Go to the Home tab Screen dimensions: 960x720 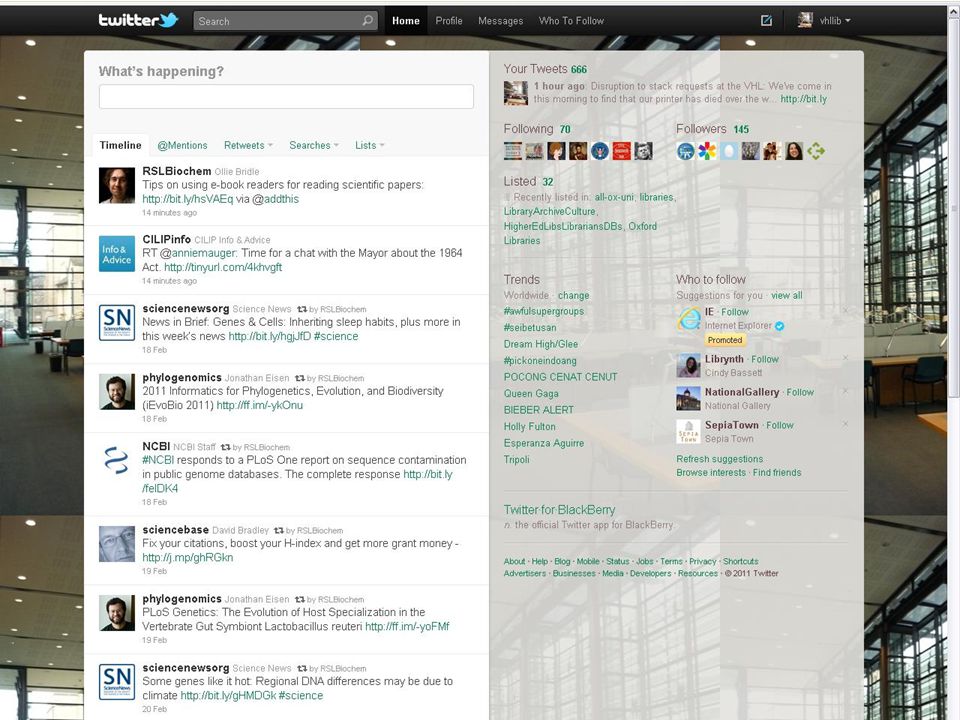(x=406, y=21)
